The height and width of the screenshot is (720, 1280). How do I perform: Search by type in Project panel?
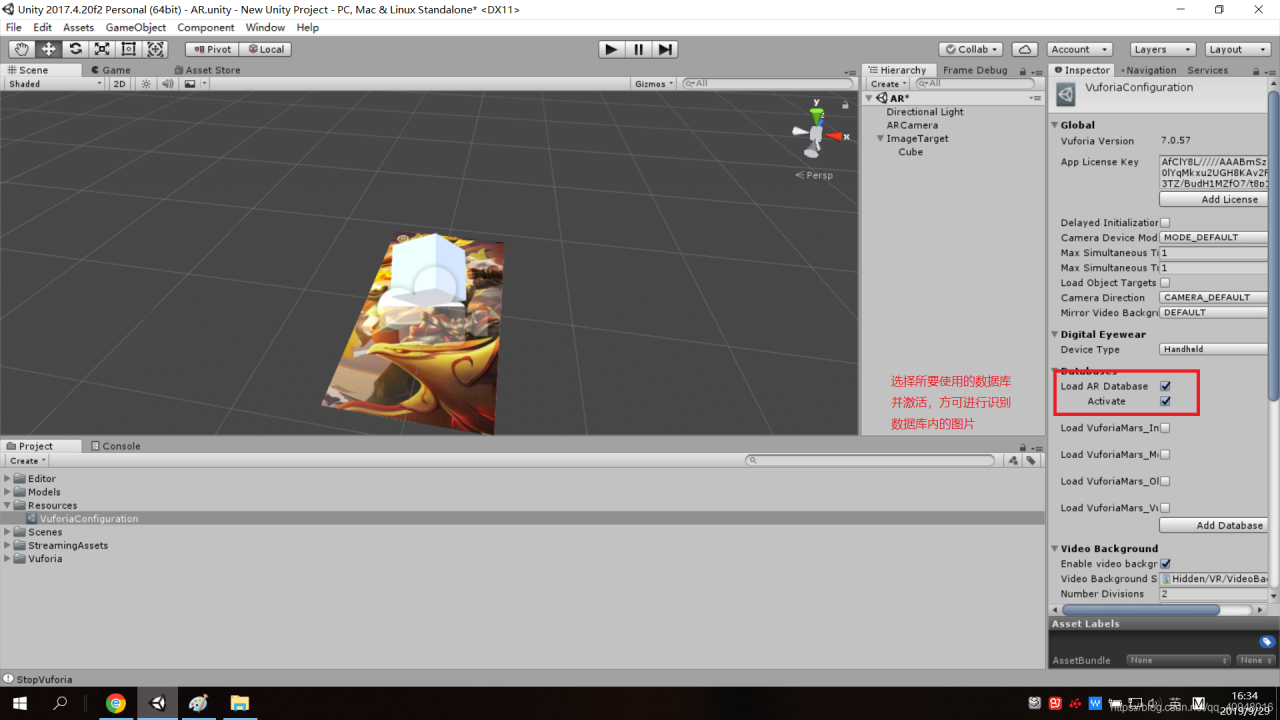(x=1013, y=460)
